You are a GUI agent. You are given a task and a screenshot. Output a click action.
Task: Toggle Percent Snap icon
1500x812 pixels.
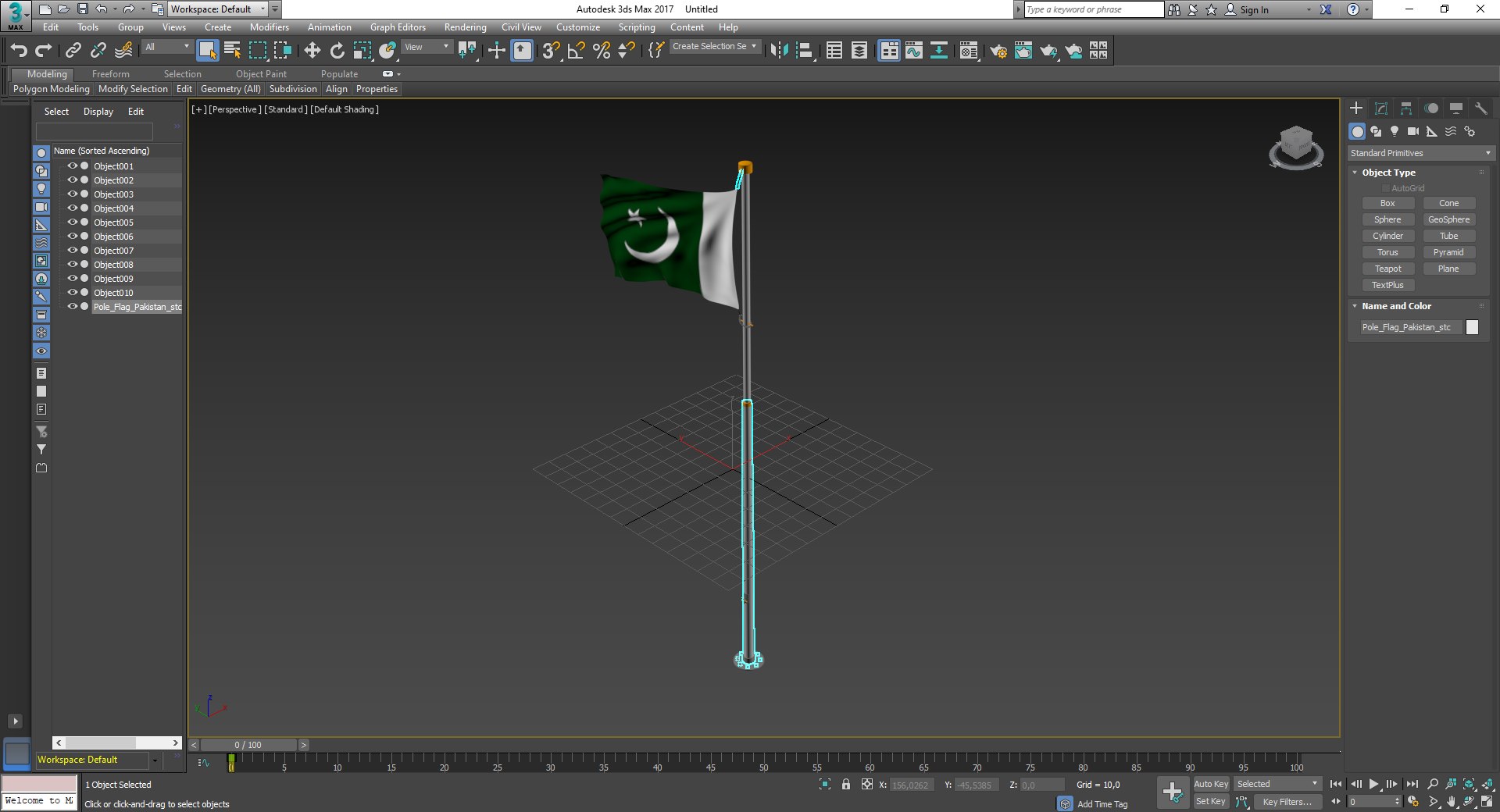601,51
